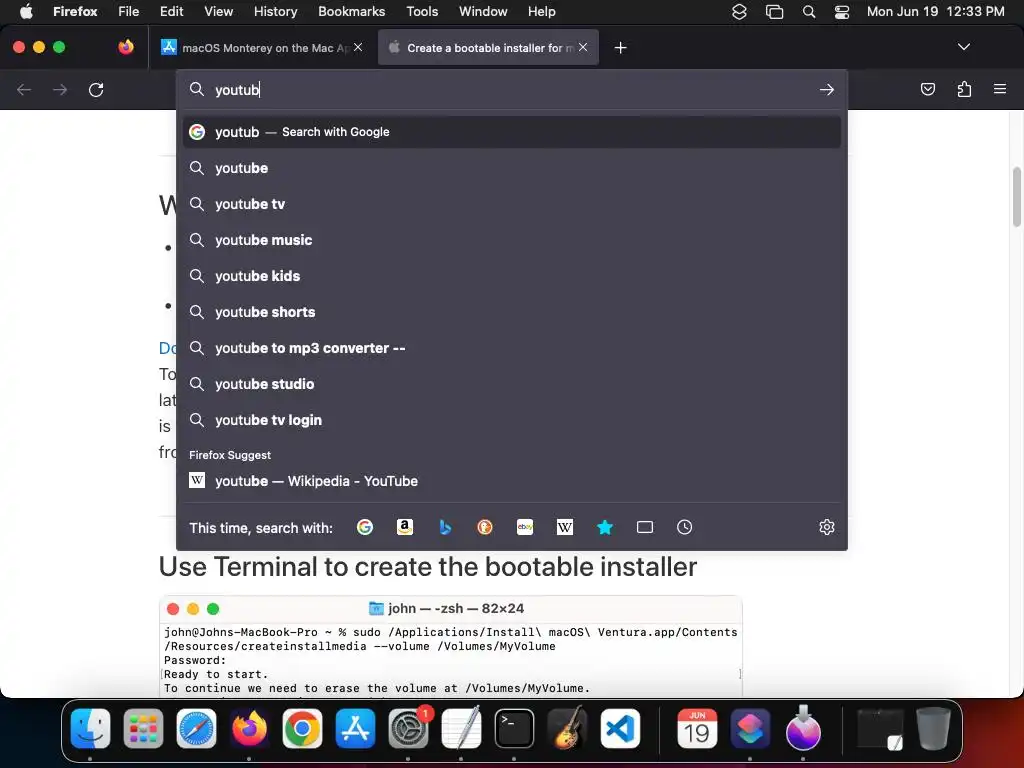Open Google Chrome from the Dock
The width and height of the screenshot is (1024, 768).
point(302,729)
